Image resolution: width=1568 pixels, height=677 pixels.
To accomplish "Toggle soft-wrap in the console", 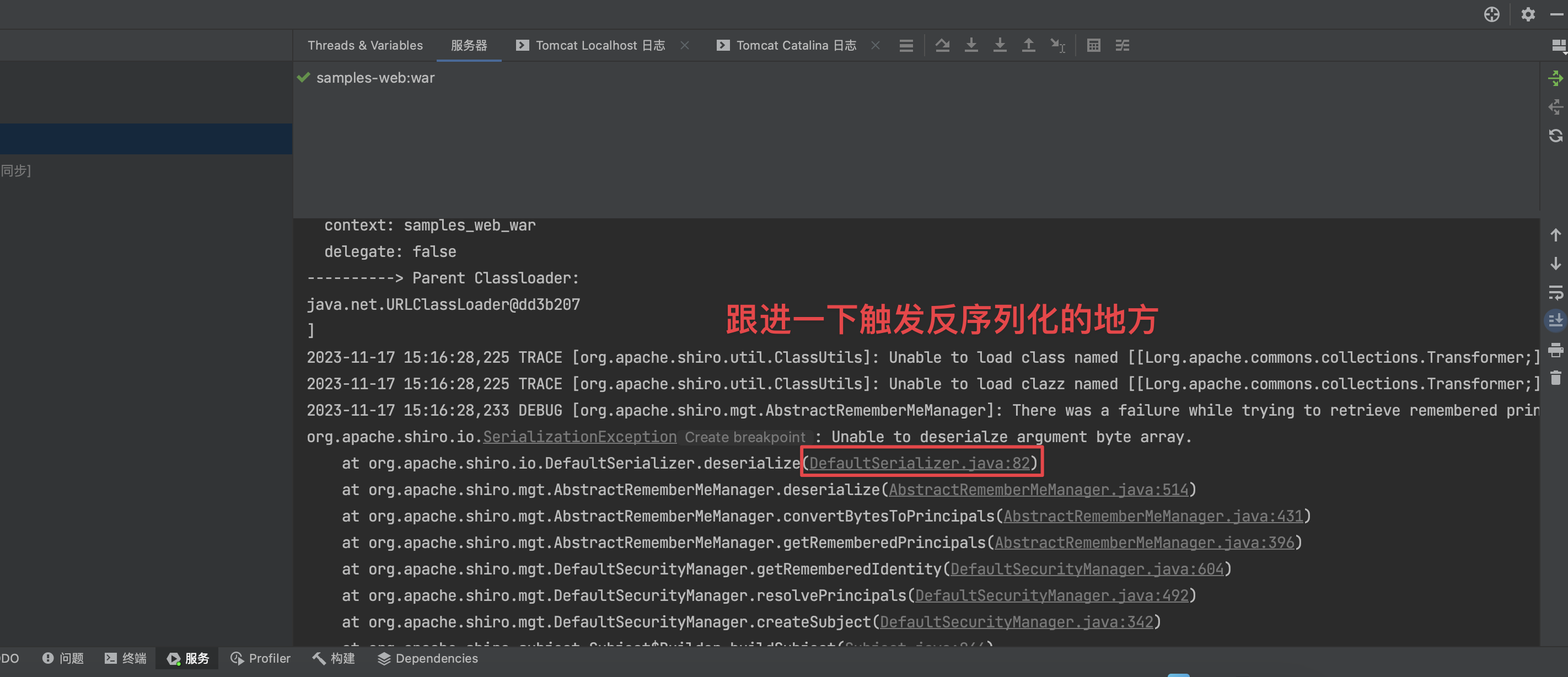I will (x=1556, y=293).
